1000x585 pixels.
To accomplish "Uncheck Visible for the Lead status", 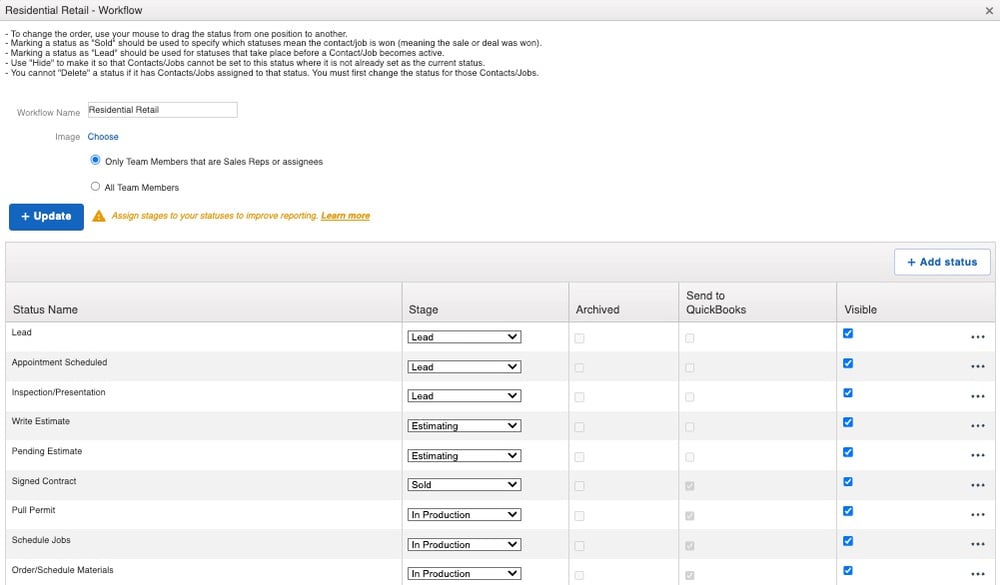I will pyautogui.click(x=848, y=334).
